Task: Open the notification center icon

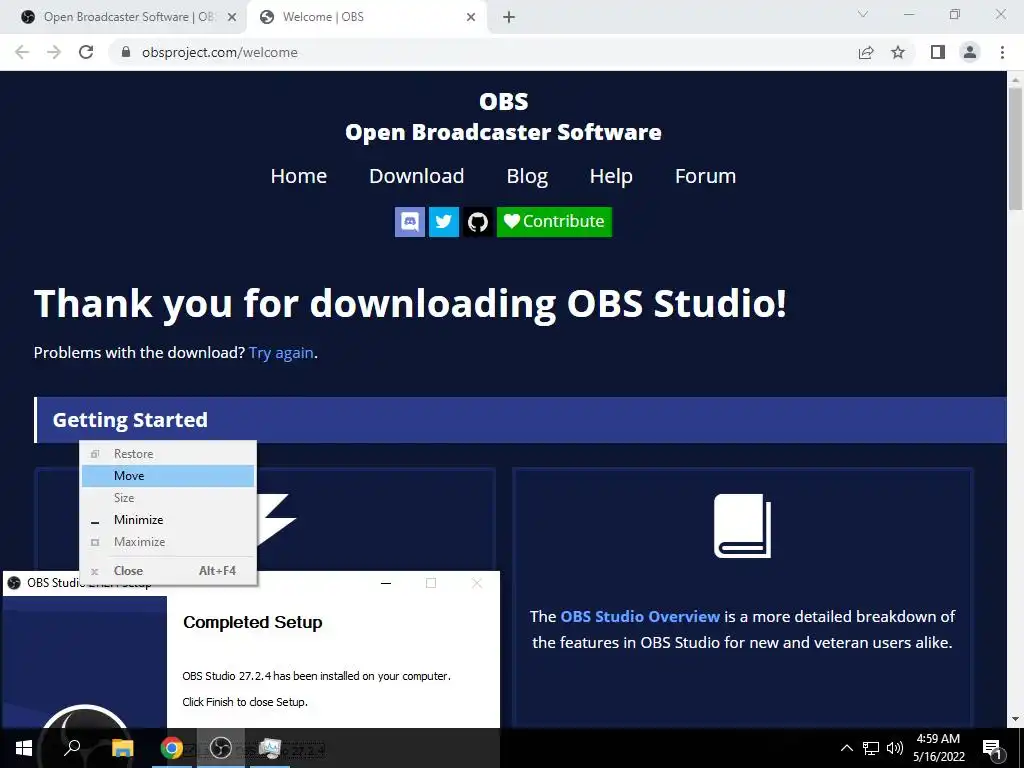Action: click(991, 748)
